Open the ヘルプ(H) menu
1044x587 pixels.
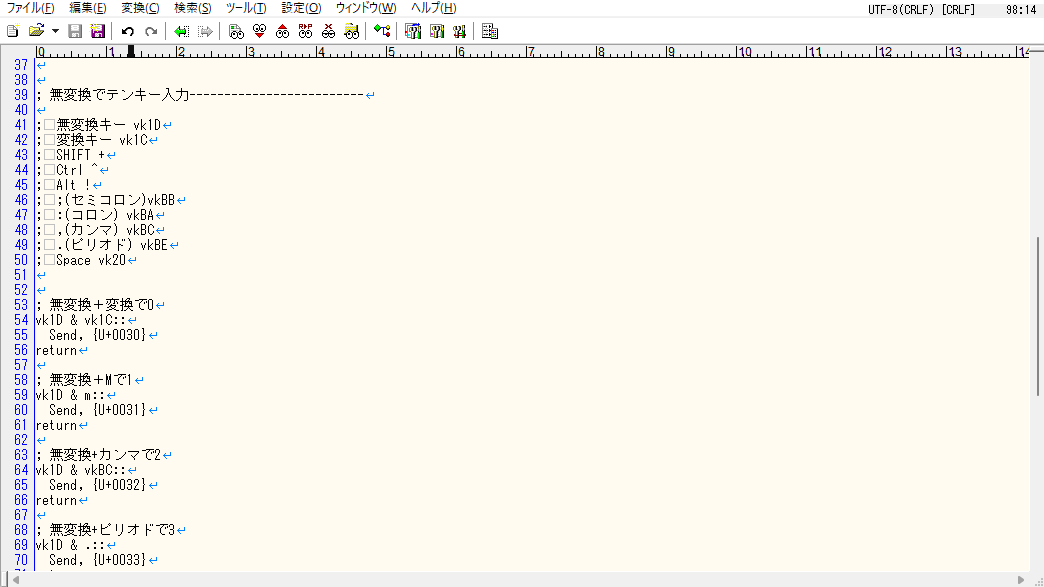[x=433, y=8]
